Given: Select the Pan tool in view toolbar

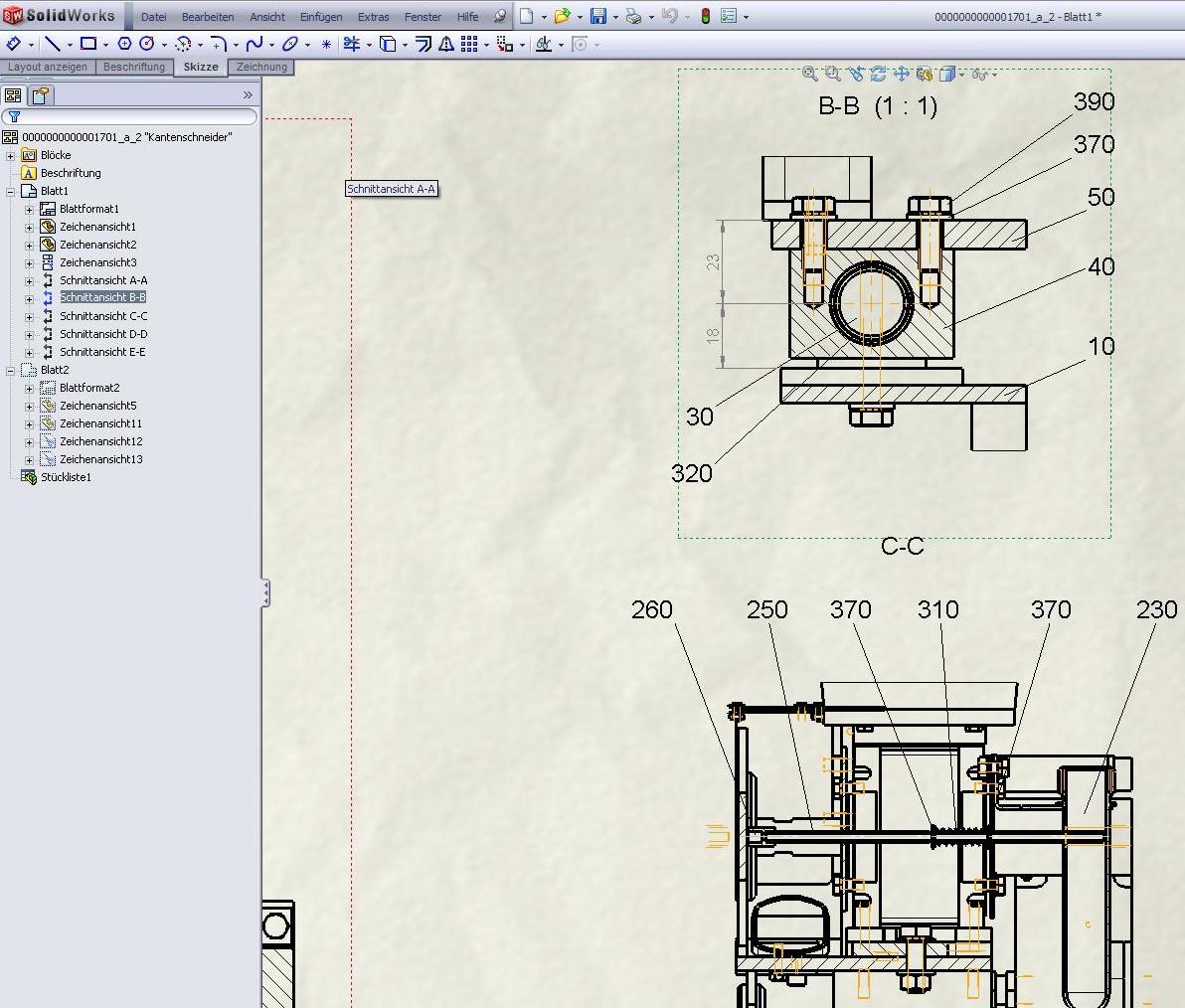Looking at the screenshot, I should click(x=902, y=74).
